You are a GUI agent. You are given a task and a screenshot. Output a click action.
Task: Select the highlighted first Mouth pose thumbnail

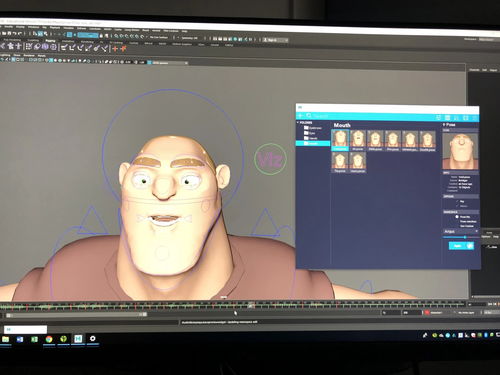pos(340,140)
